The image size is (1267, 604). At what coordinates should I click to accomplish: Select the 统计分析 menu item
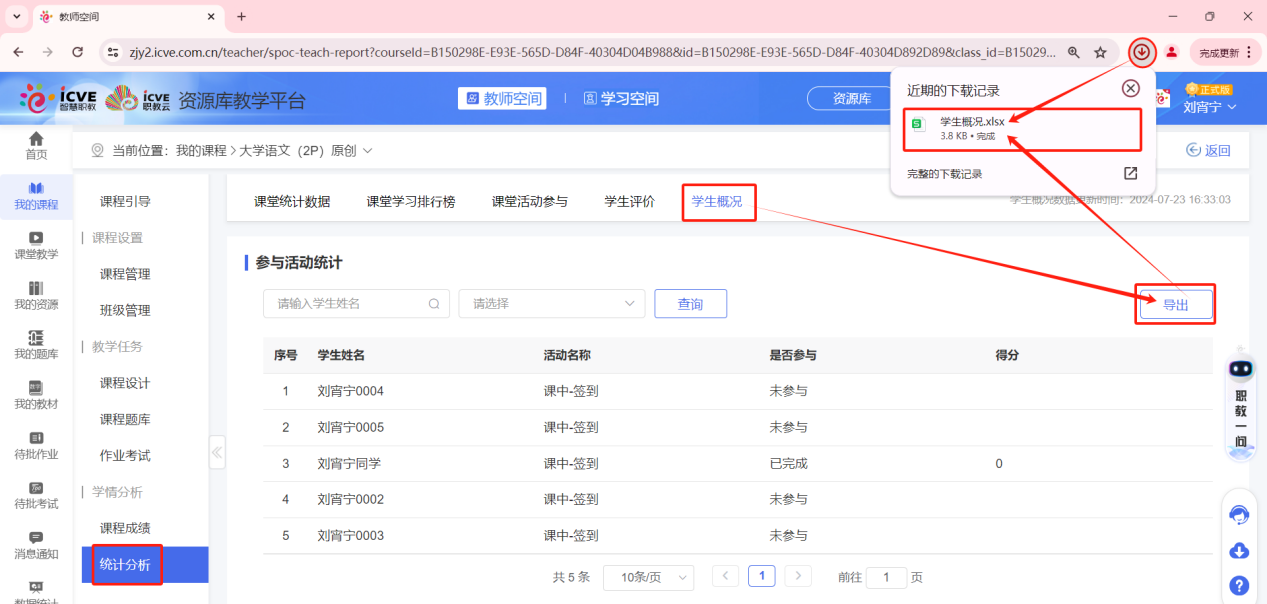pyautogui.click(x=123, y=564)
